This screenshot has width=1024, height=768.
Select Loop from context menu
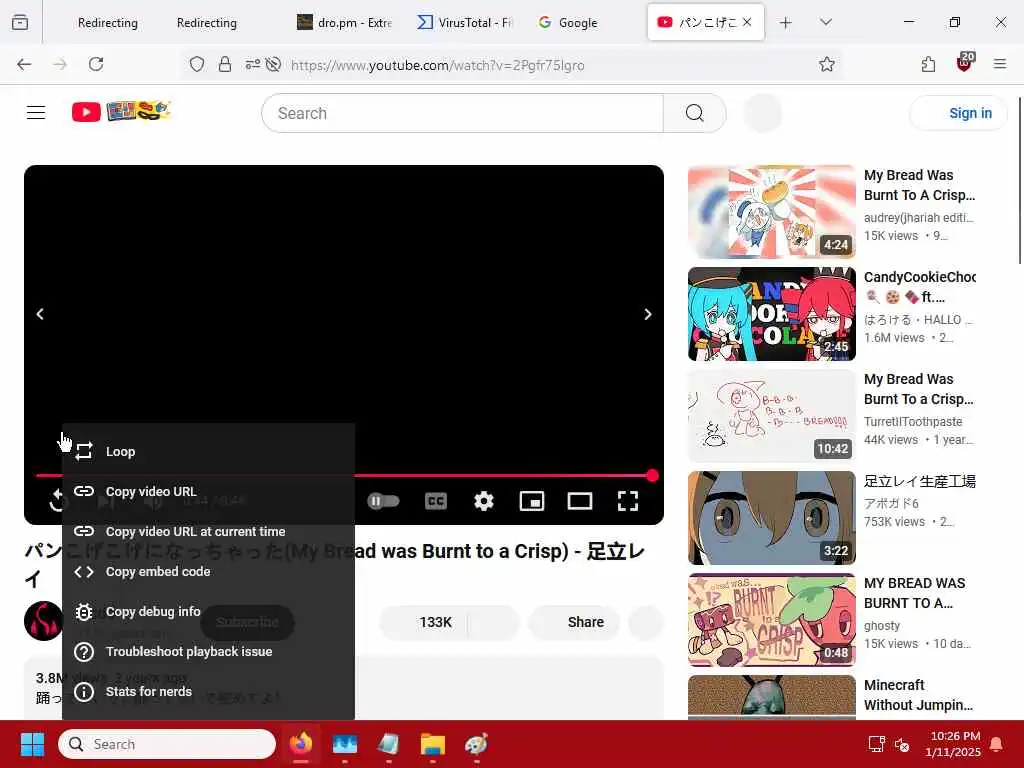(208, 451)
